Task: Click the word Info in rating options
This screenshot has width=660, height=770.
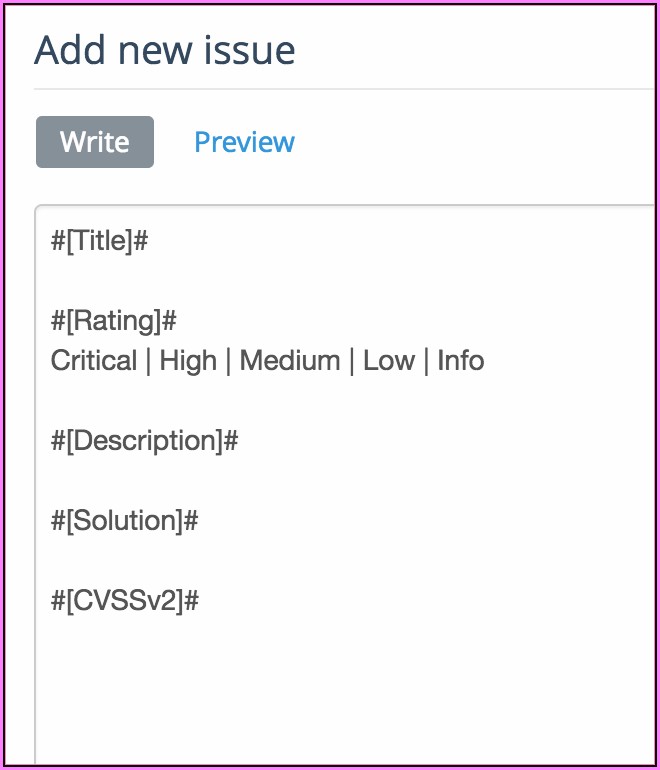Action: tap(461, 361)
